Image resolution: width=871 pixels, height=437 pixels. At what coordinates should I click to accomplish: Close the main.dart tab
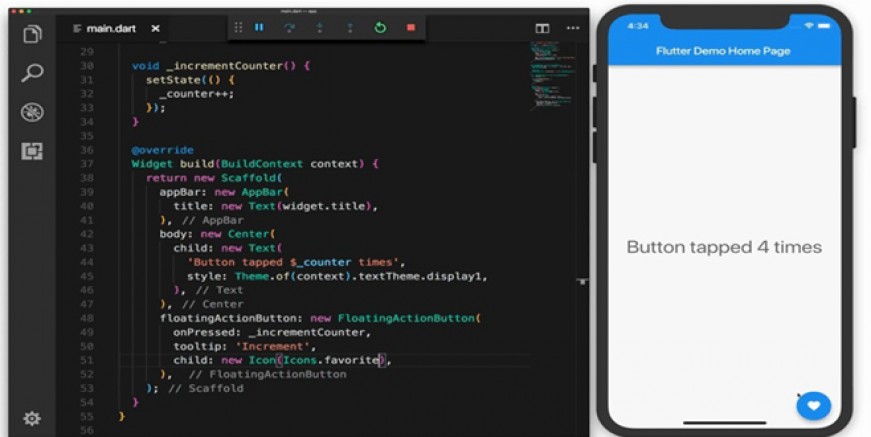pyautogui.click(x=156, y=28)
